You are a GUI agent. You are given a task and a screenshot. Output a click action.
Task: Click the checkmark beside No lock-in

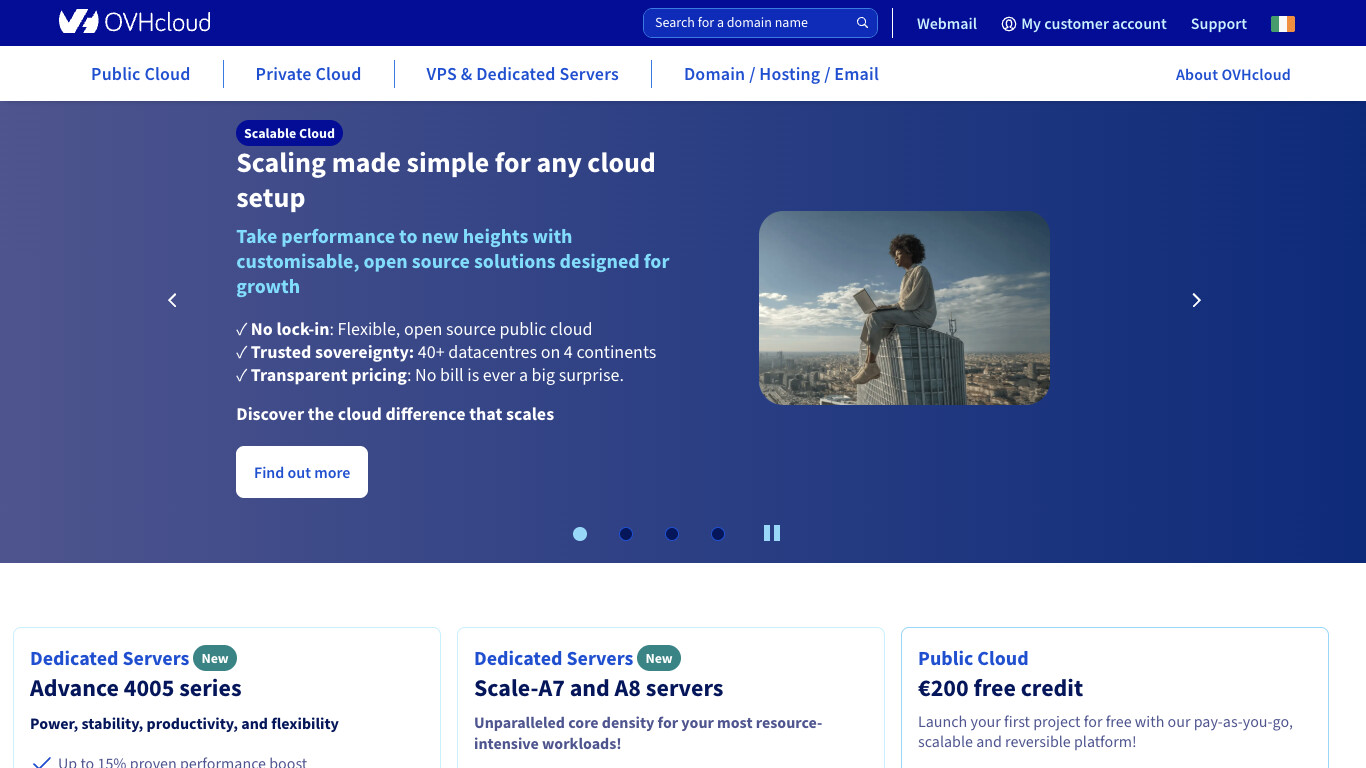click(240, 328)
